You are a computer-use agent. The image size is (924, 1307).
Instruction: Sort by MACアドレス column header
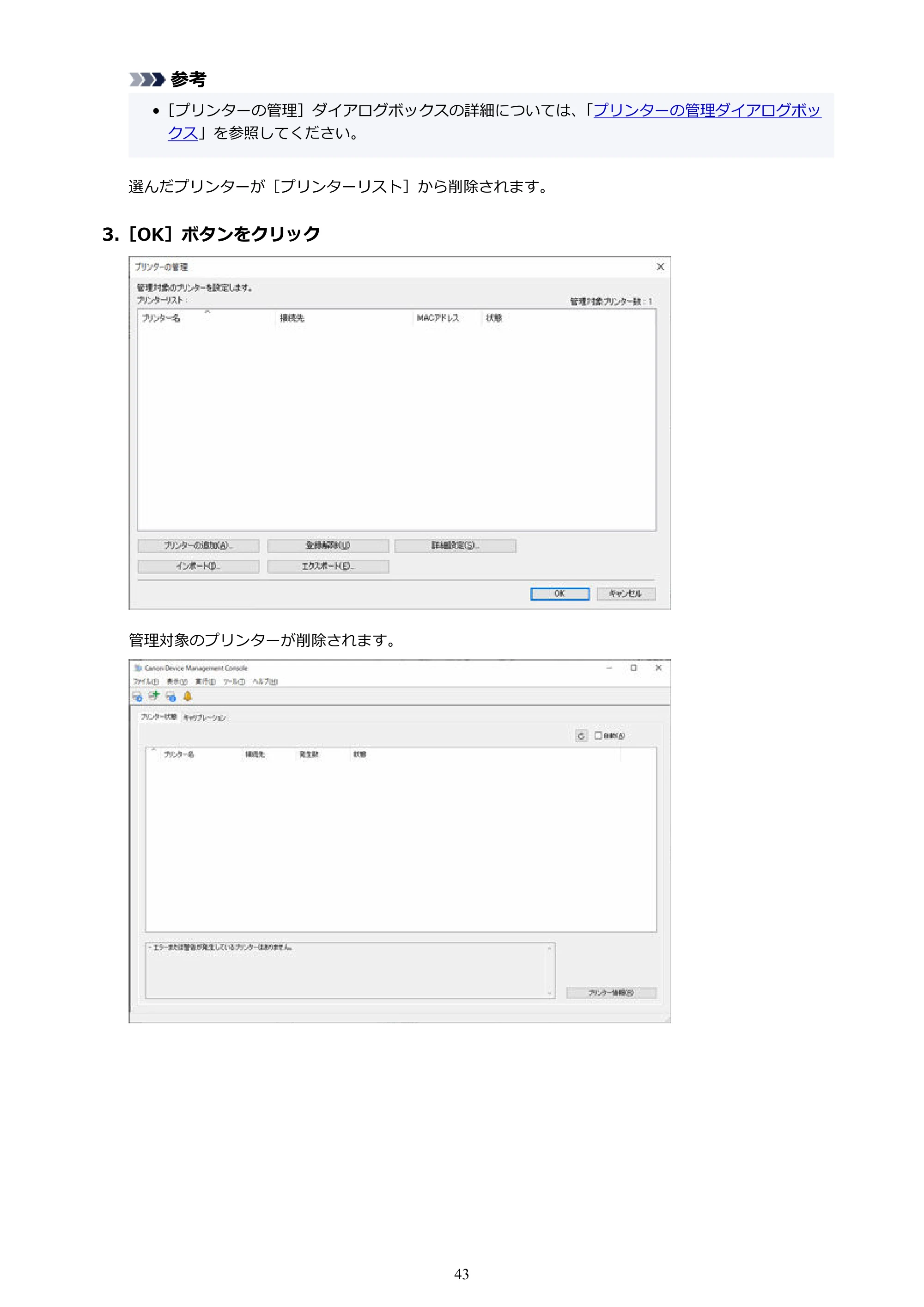click(x=448, y=318)
